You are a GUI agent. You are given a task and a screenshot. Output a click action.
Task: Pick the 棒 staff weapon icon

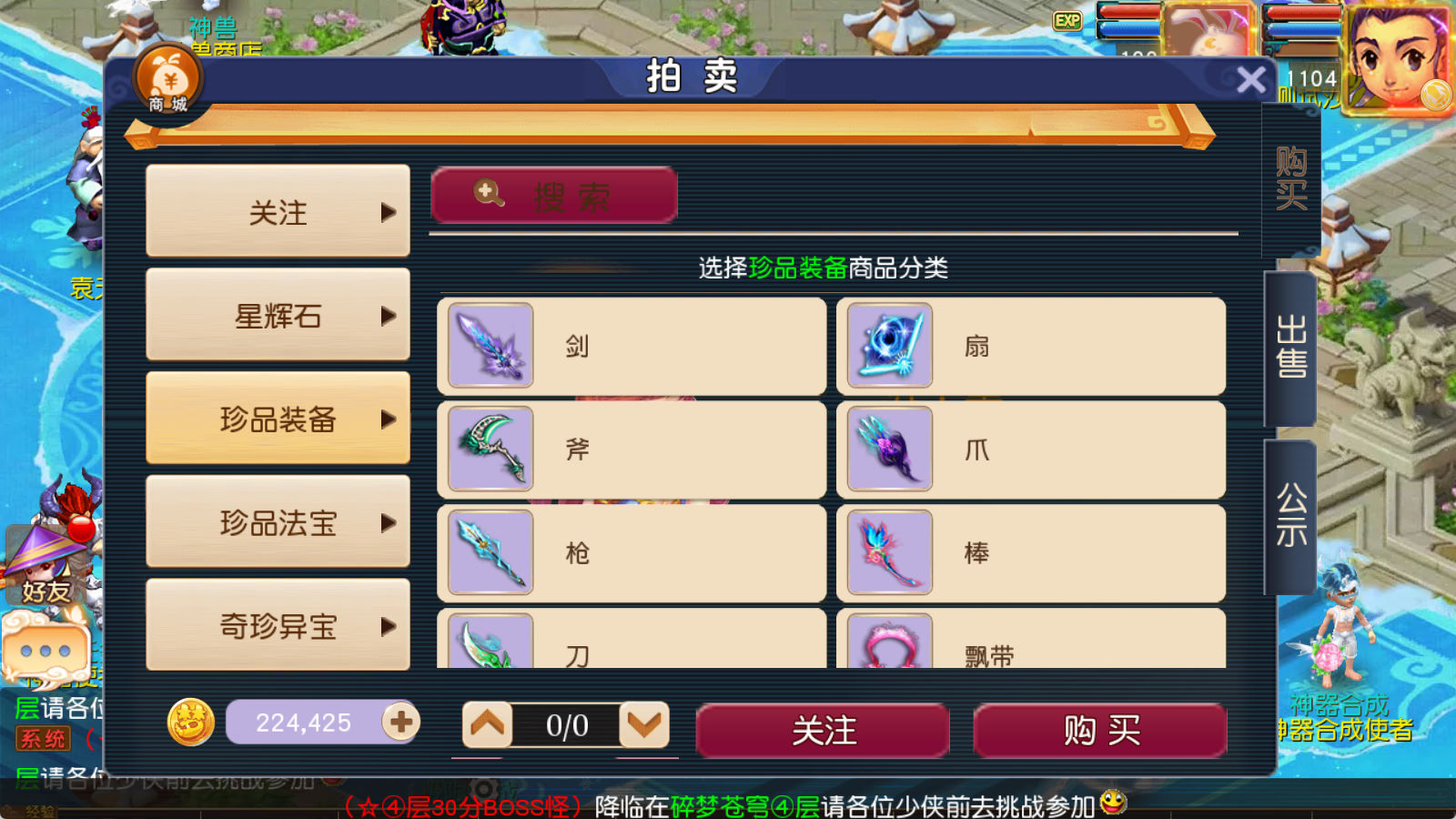pyautogui.click(x=890, y=552)
